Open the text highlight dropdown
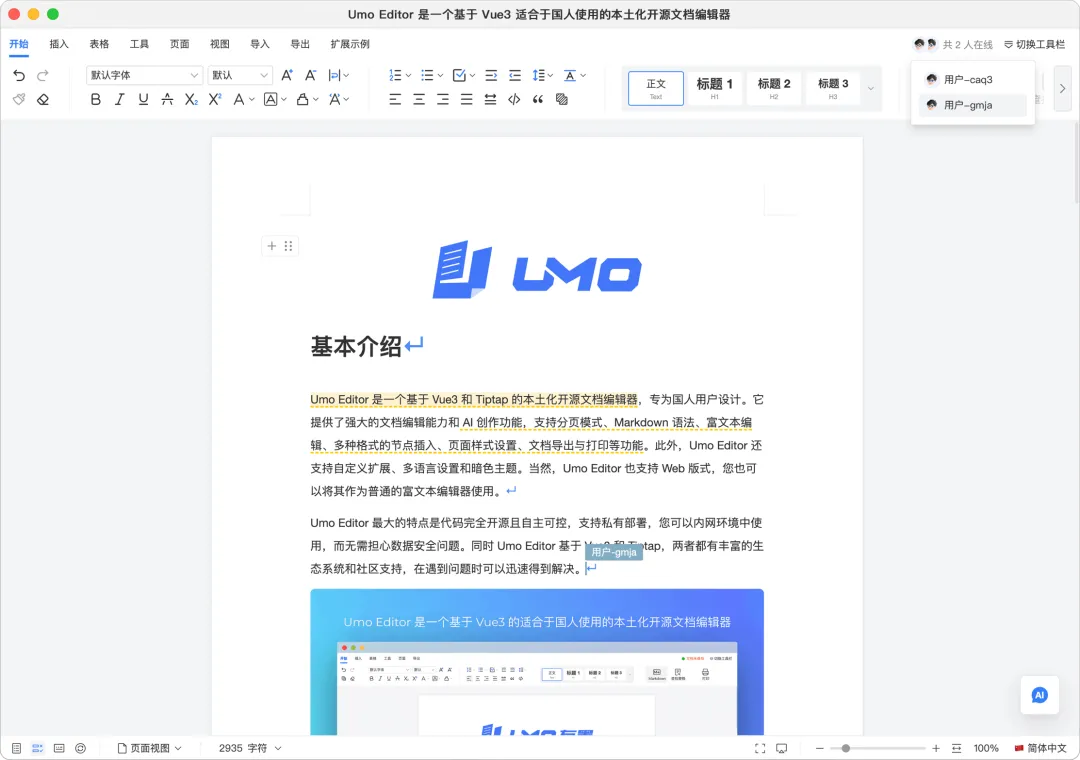1080x760 pixels. tap(307, 99)
